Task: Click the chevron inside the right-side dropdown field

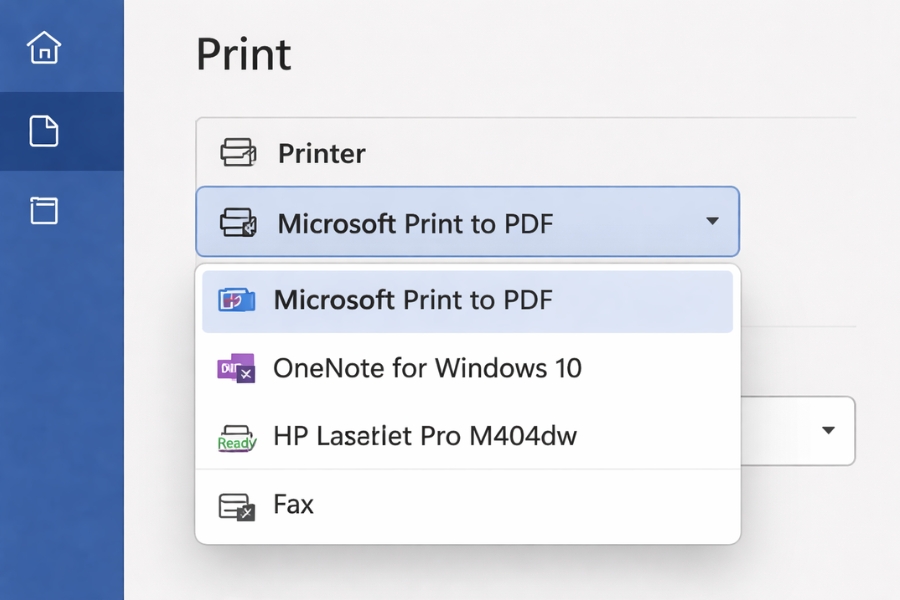Action: (828, 431)
